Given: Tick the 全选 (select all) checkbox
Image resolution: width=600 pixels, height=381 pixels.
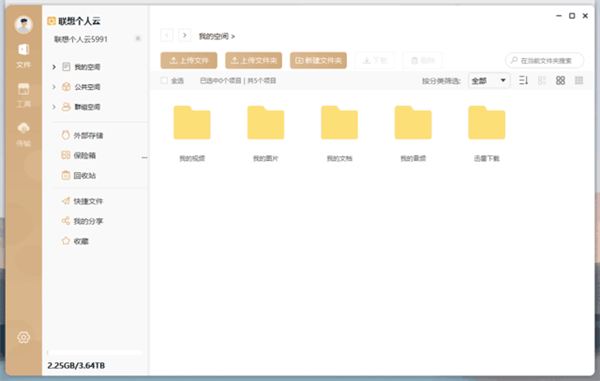Looking at the screenshot, I should coord(164,80).
